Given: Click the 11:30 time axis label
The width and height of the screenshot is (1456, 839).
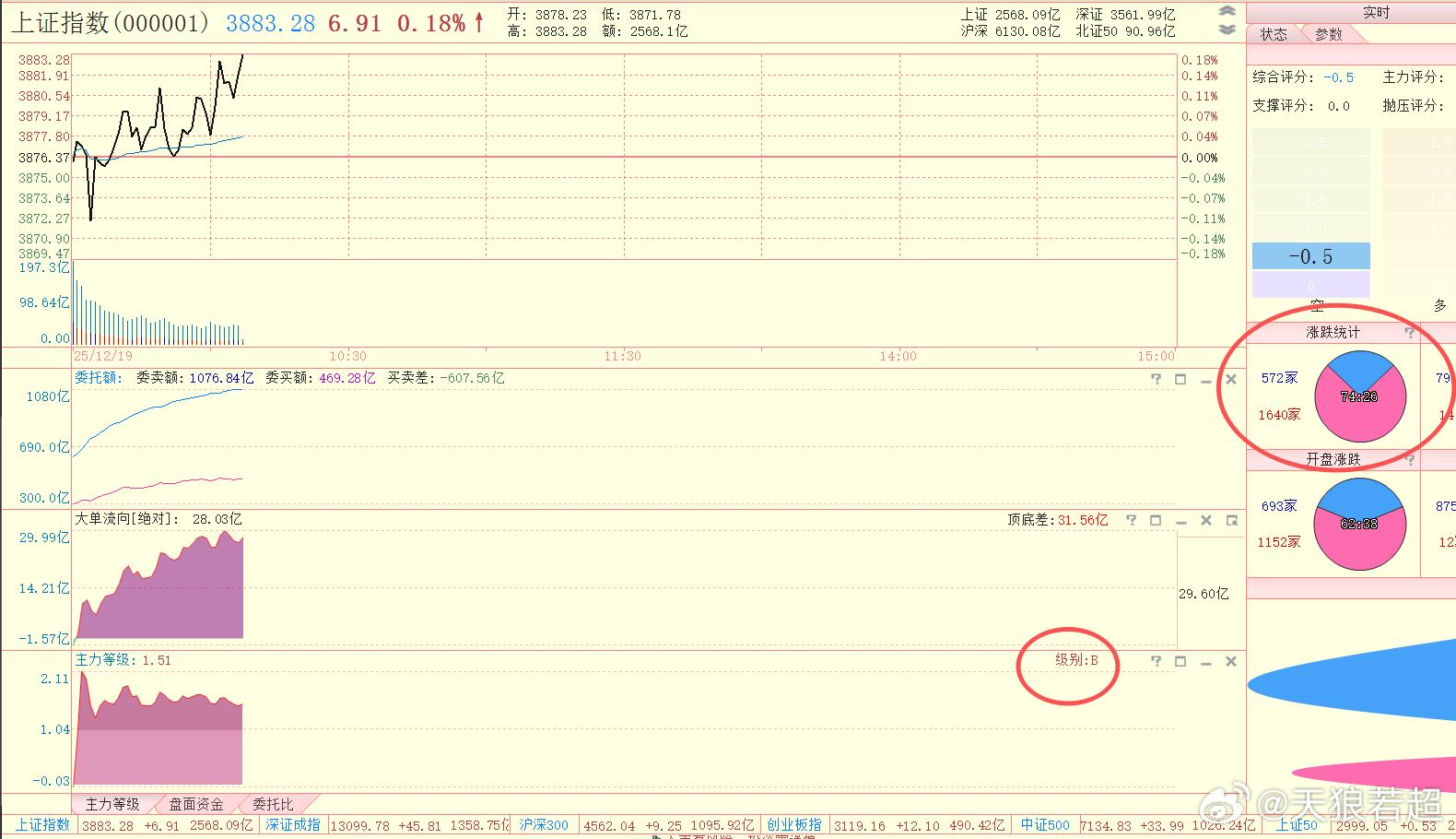Looking at the screenshot, I should coord(623,356).
